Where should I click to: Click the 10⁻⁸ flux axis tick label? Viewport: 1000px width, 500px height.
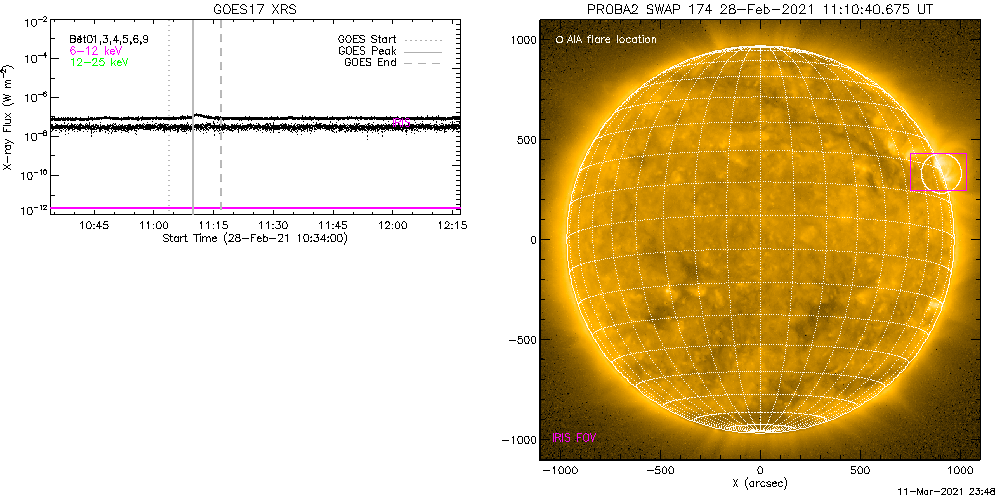pyautogui.click(x=35, y=135)
